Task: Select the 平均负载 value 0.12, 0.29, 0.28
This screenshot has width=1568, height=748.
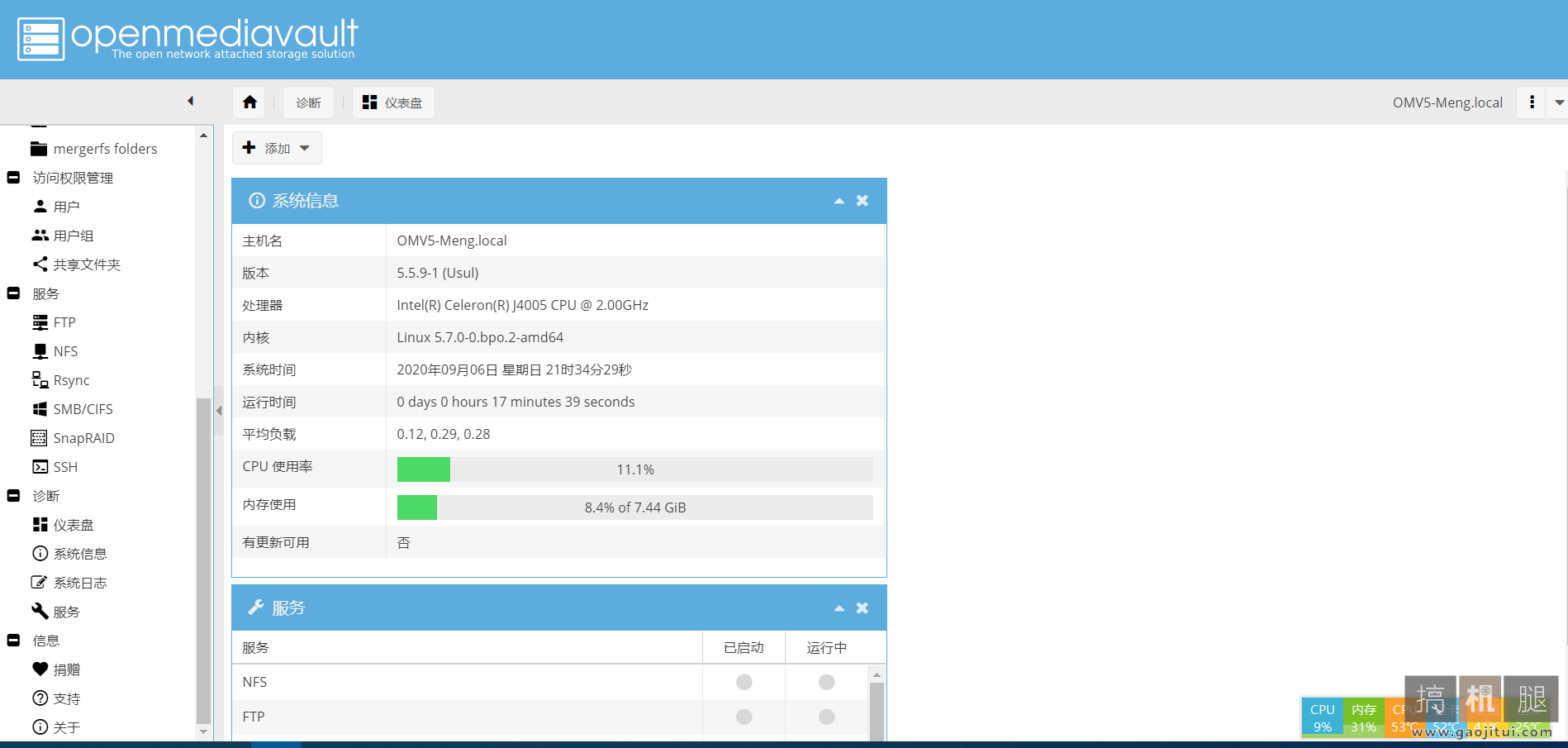Action: (444, 434)
